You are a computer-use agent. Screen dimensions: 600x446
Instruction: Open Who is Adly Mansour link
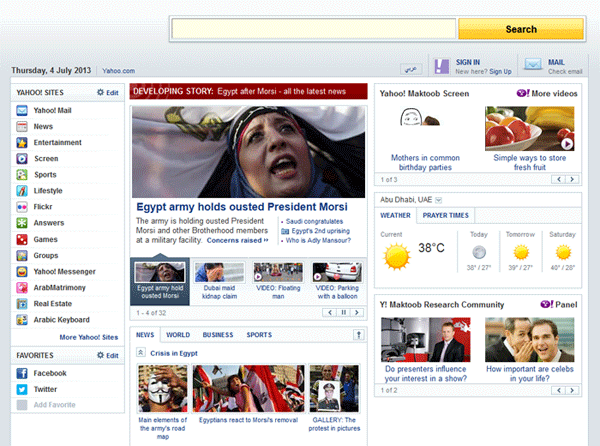318,241
